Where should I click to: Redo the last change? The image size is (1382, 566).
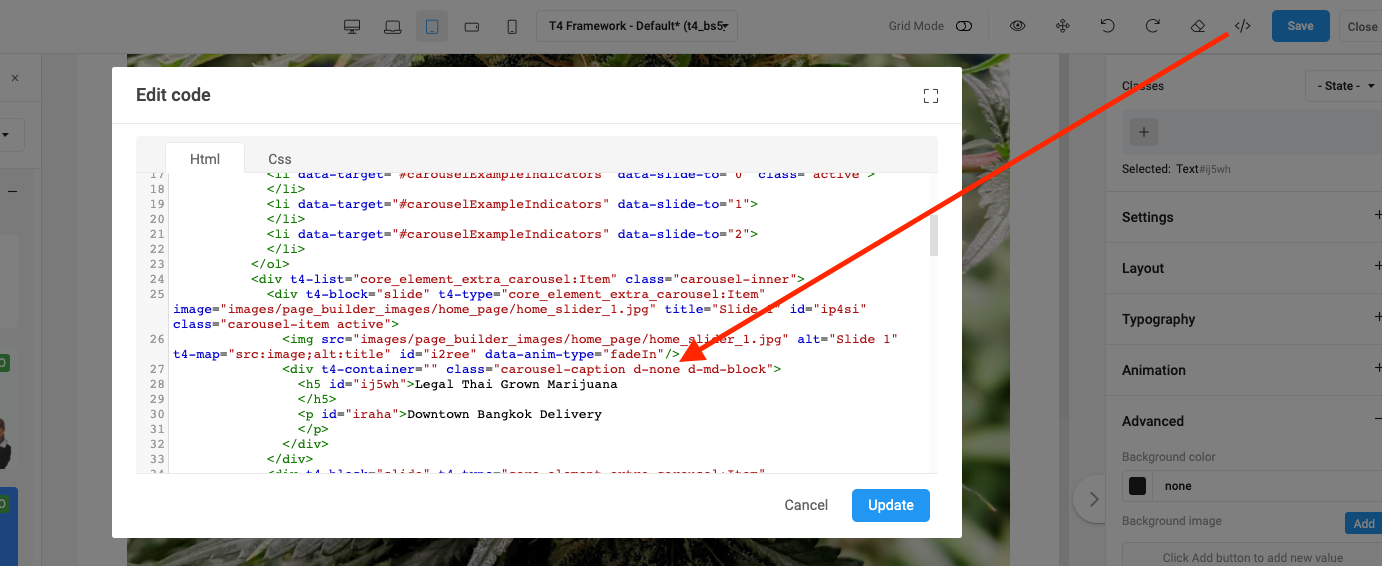1153,26
